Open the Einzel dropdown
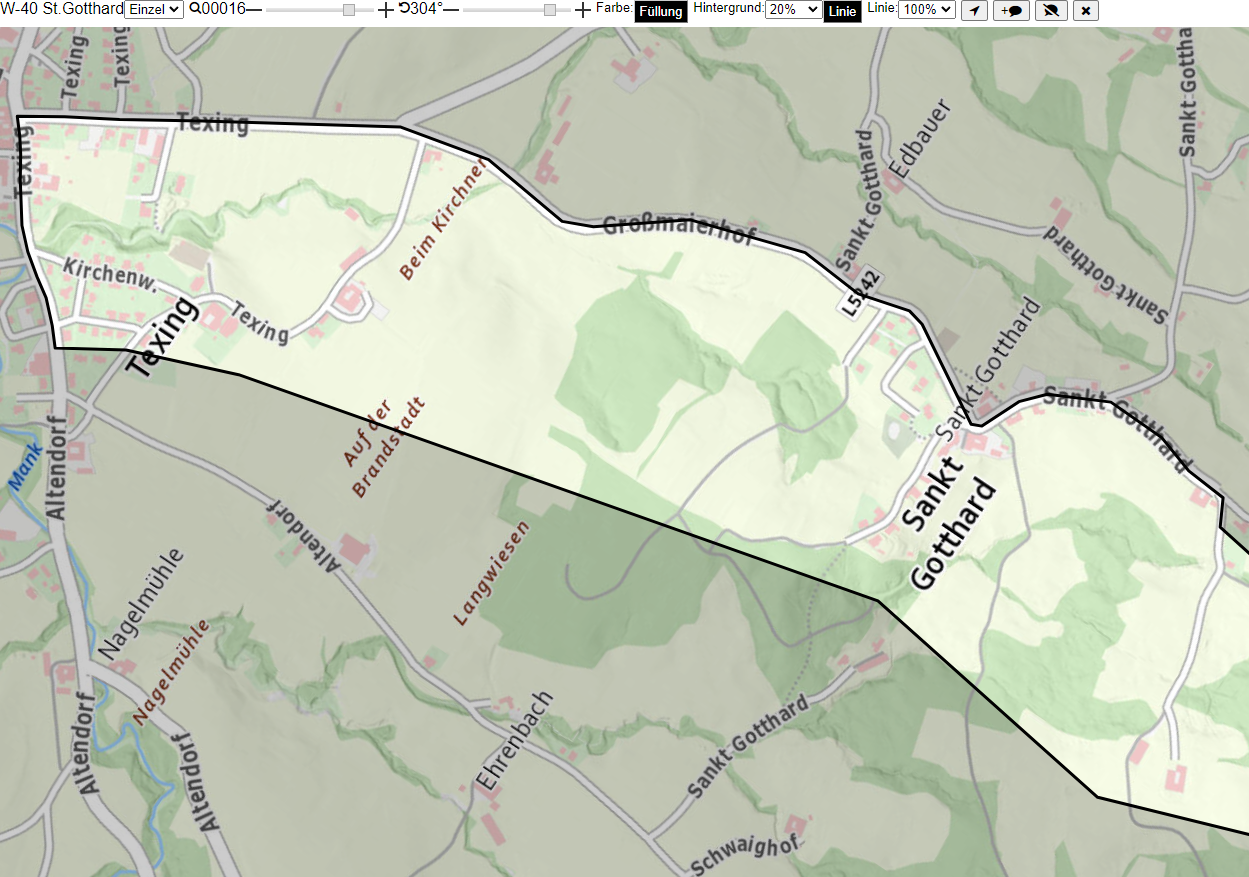 (x=154, y=9)
